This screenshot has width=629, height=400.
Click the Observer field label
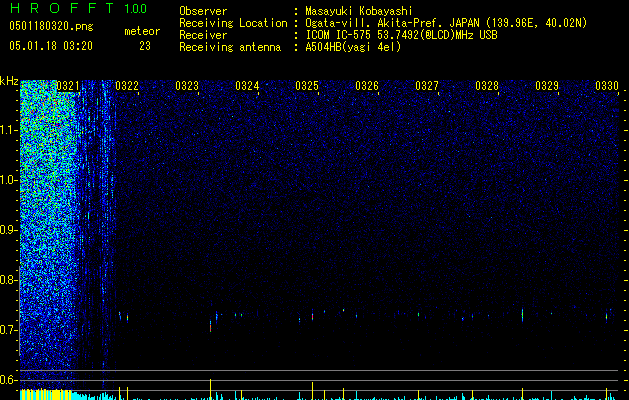point(203,11)
